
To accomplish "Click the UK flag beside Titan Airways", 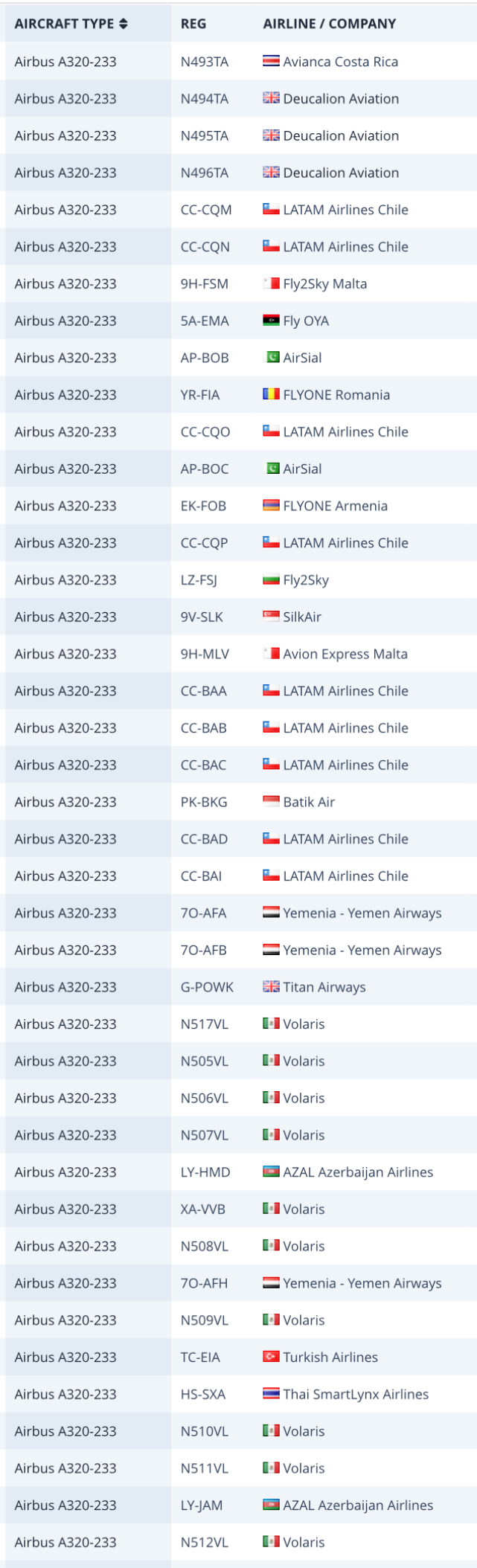I will tap(271, 987).
